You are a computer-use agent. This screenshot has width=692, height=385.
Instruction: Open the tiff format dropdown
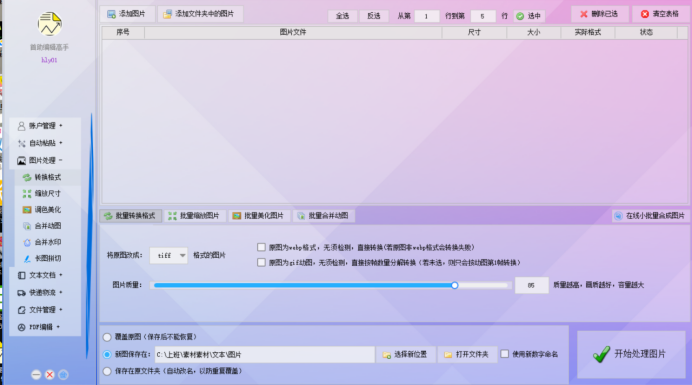coord(169,256)
